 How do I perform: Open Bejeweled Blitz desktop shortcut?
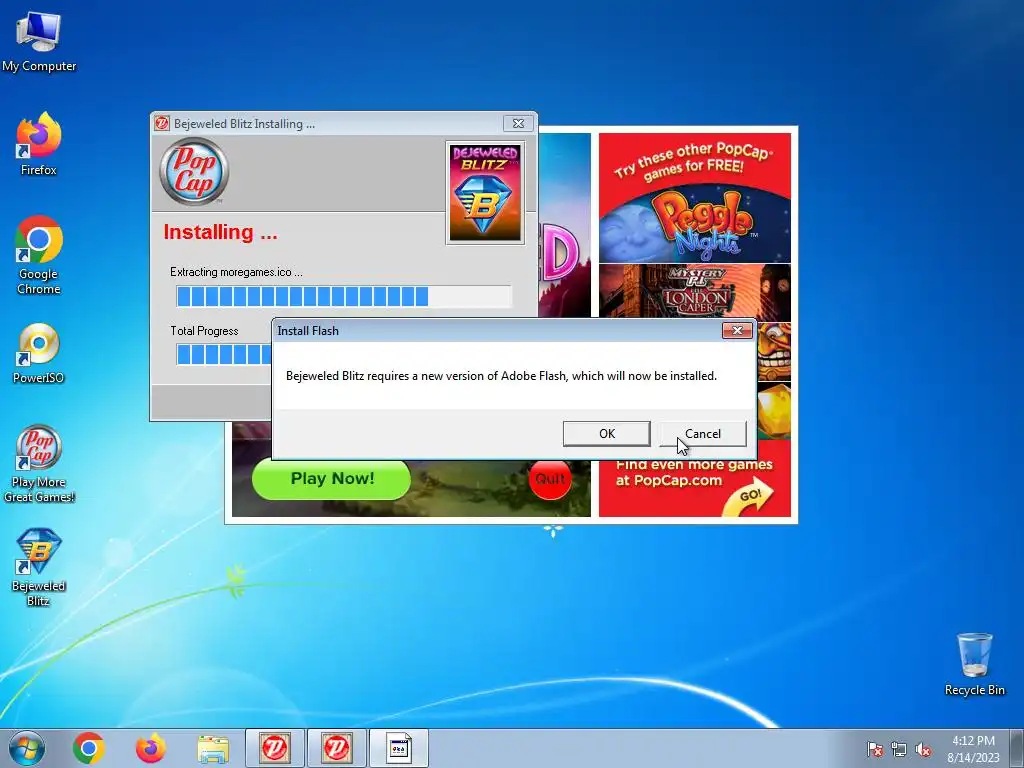coord(39,568)
